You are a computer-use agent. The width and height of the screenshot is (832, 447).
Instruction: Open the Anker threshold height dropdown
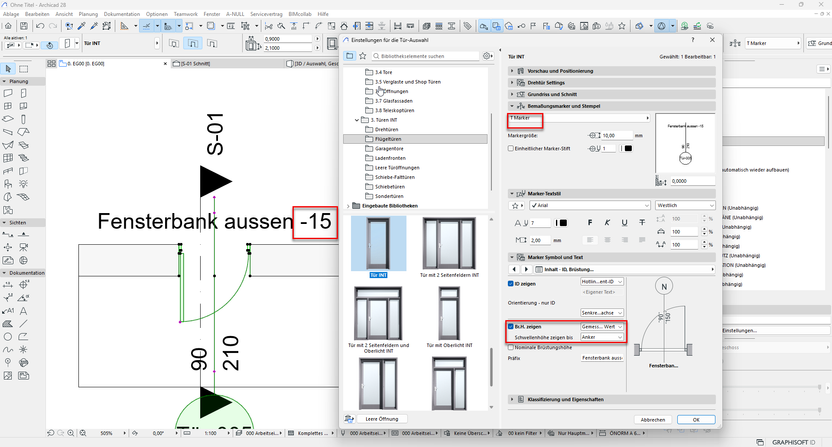[602, 337]
